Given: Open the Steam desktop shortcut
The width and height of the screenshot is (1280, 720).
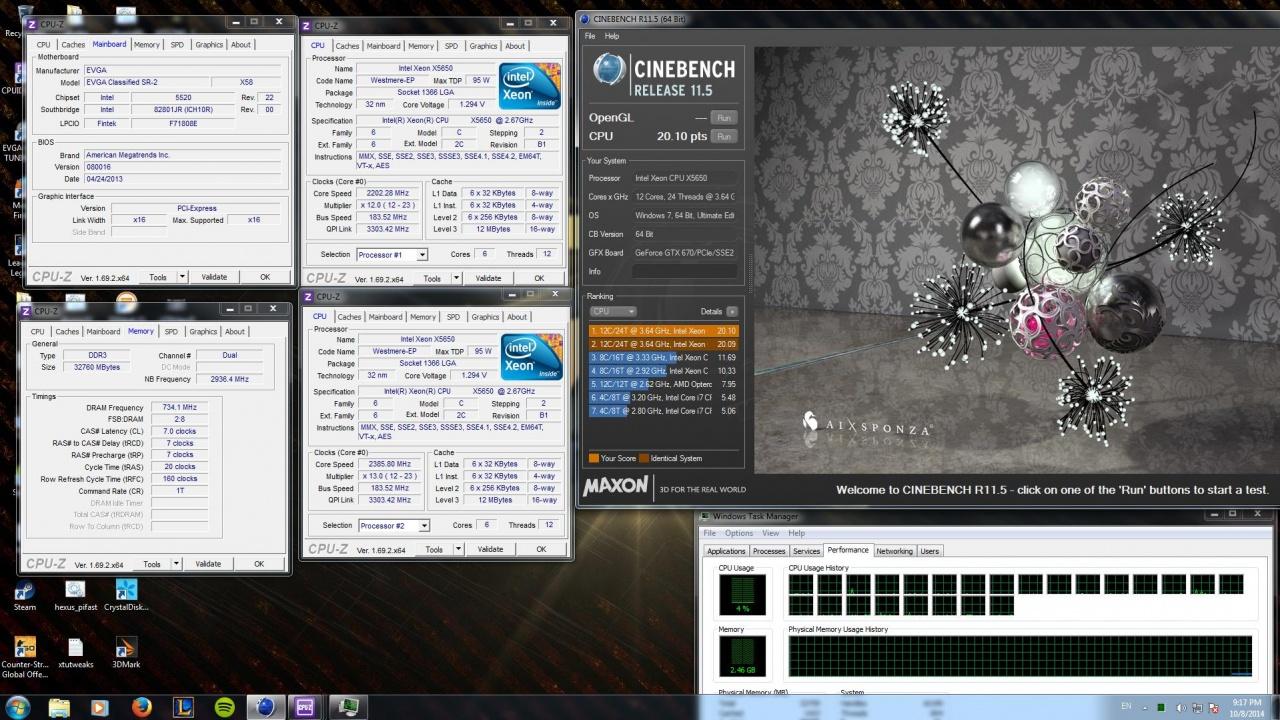Looking at the screenshot, I should pyautogui.click(x=24, y=595).
